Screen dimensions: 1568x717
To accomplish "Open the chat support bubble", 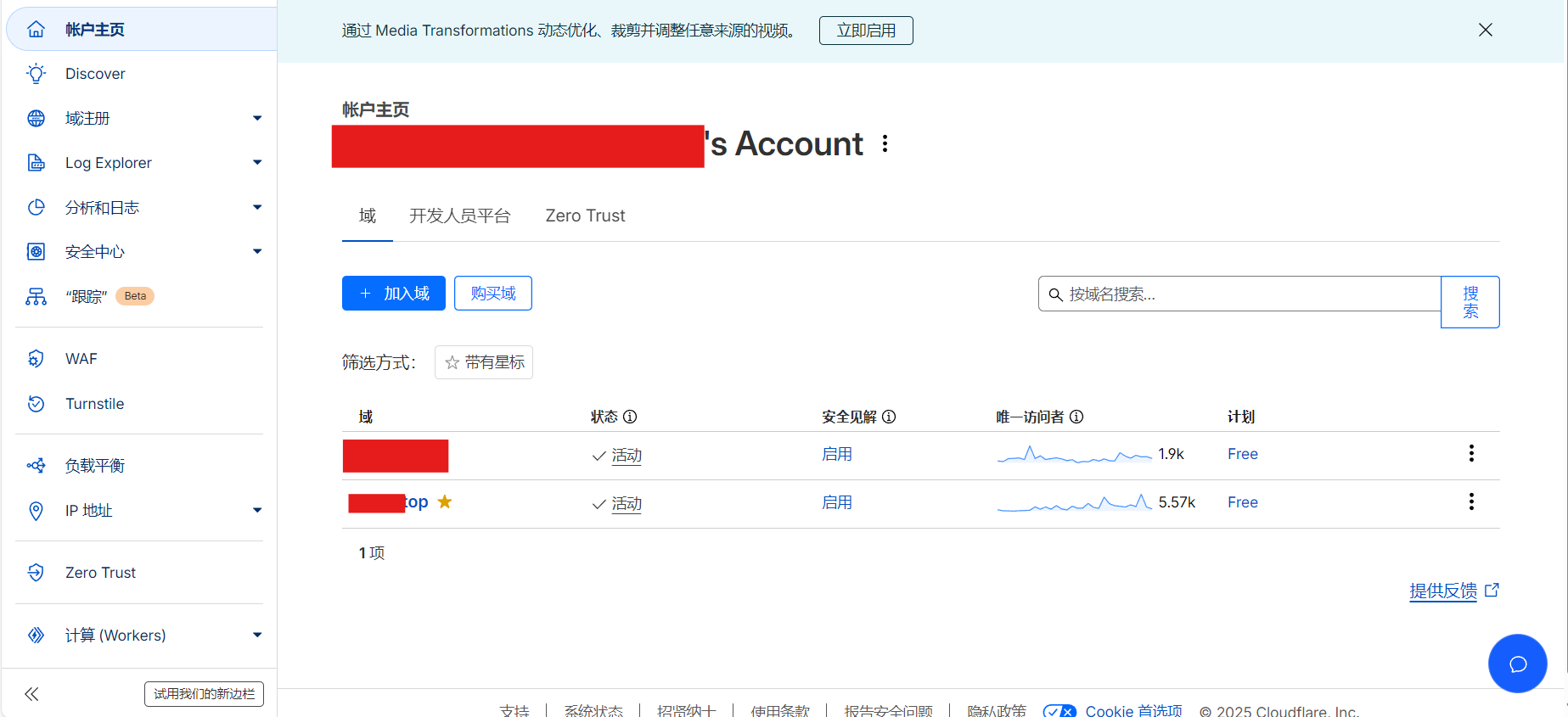I will 1517,664.
